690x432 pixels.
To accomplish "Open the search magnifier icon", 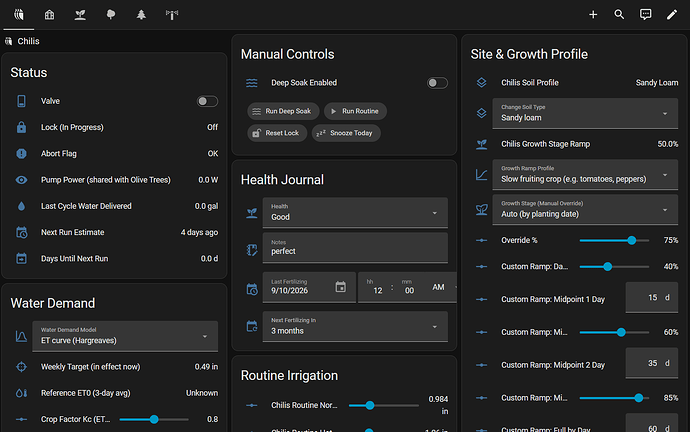I will pos(619,15).
